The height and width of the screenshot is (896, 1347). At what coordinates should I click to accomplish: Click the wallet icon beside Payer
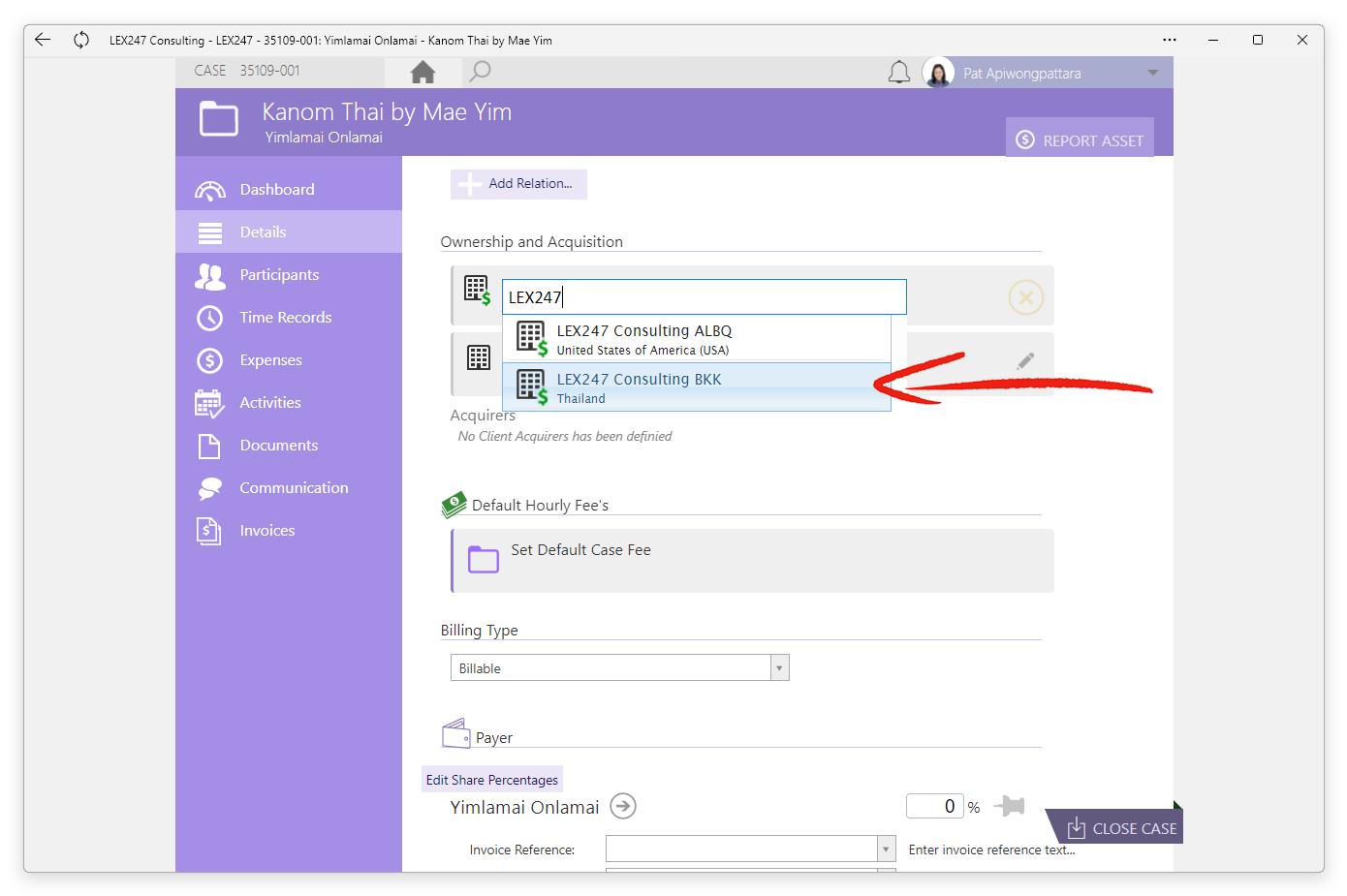pos(455,733)
